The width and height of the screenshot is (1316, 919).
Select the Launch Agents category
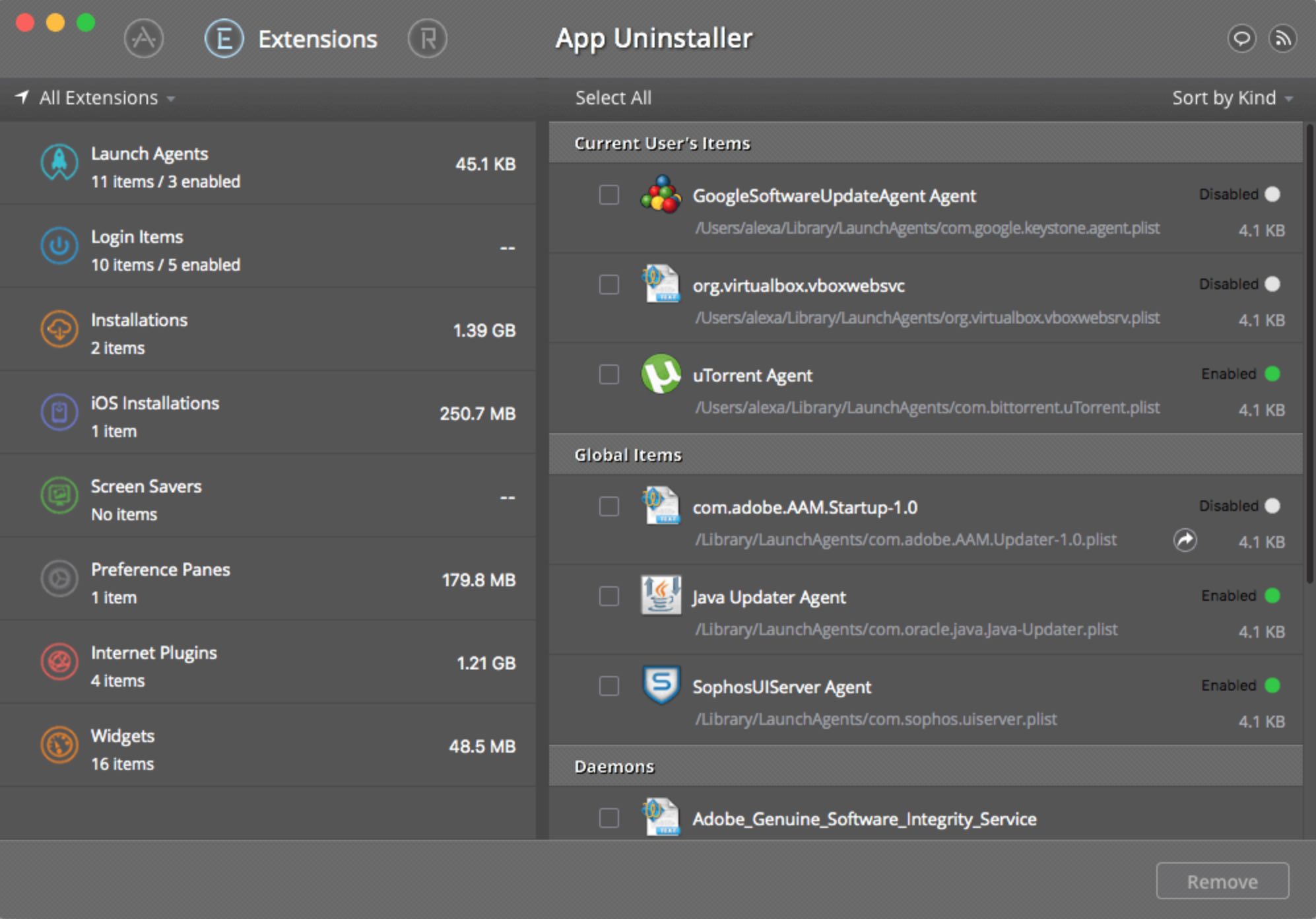click(x=267, y=163)
